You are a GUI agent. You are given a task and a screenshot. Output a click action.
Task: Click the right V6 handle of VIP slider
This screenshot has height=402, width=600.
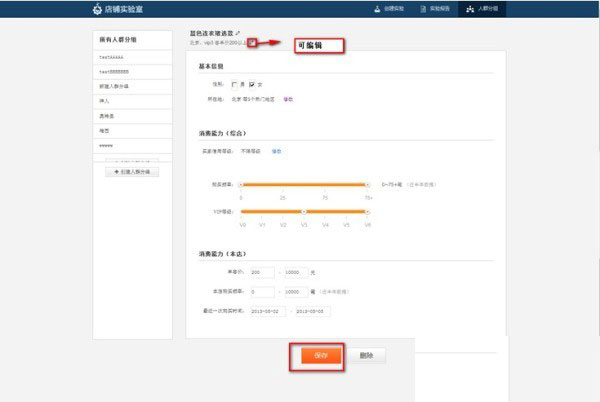coord(367,212)
